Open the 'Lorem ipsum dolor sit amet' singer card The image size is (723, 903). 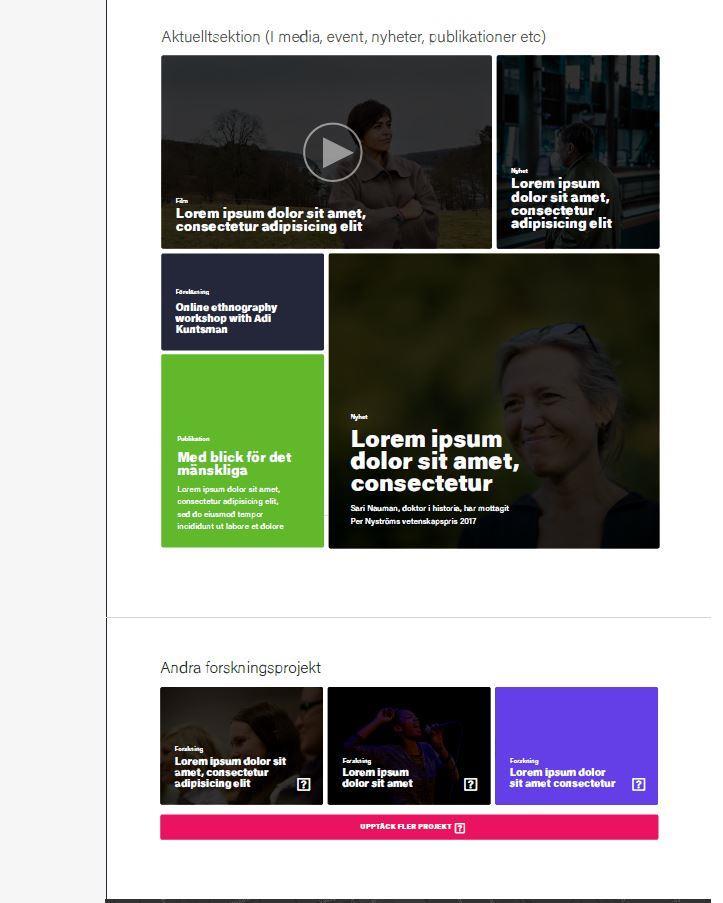point(409,746)
